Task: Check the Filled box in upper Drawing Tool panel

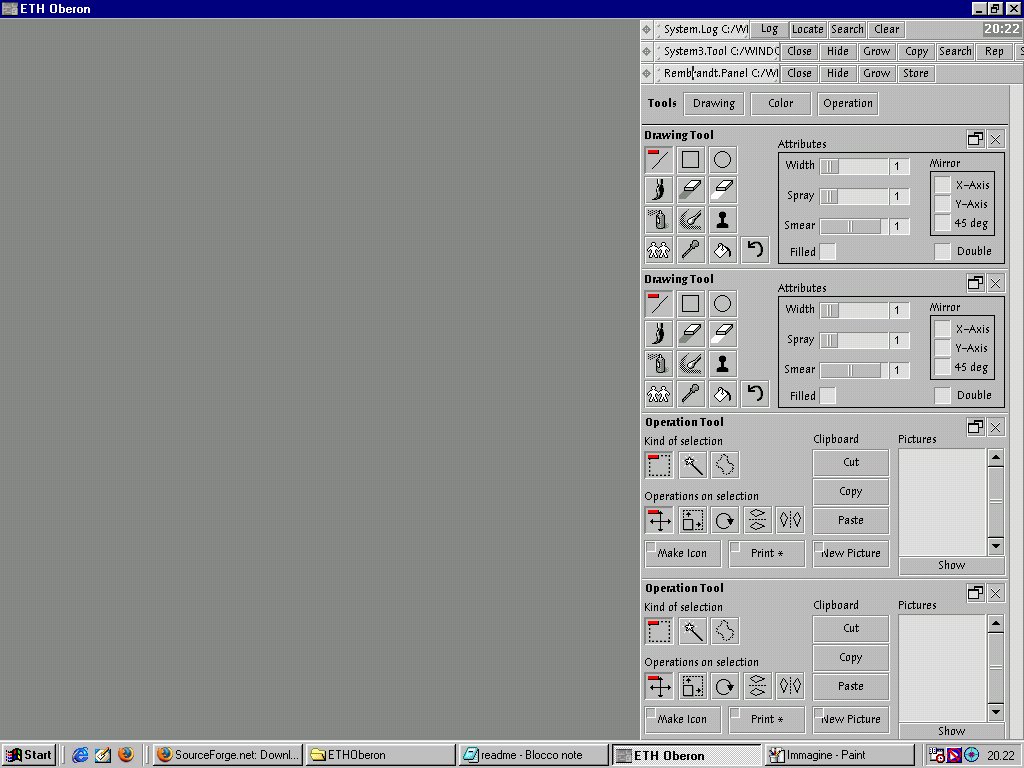Action: [x=828, y=252]
